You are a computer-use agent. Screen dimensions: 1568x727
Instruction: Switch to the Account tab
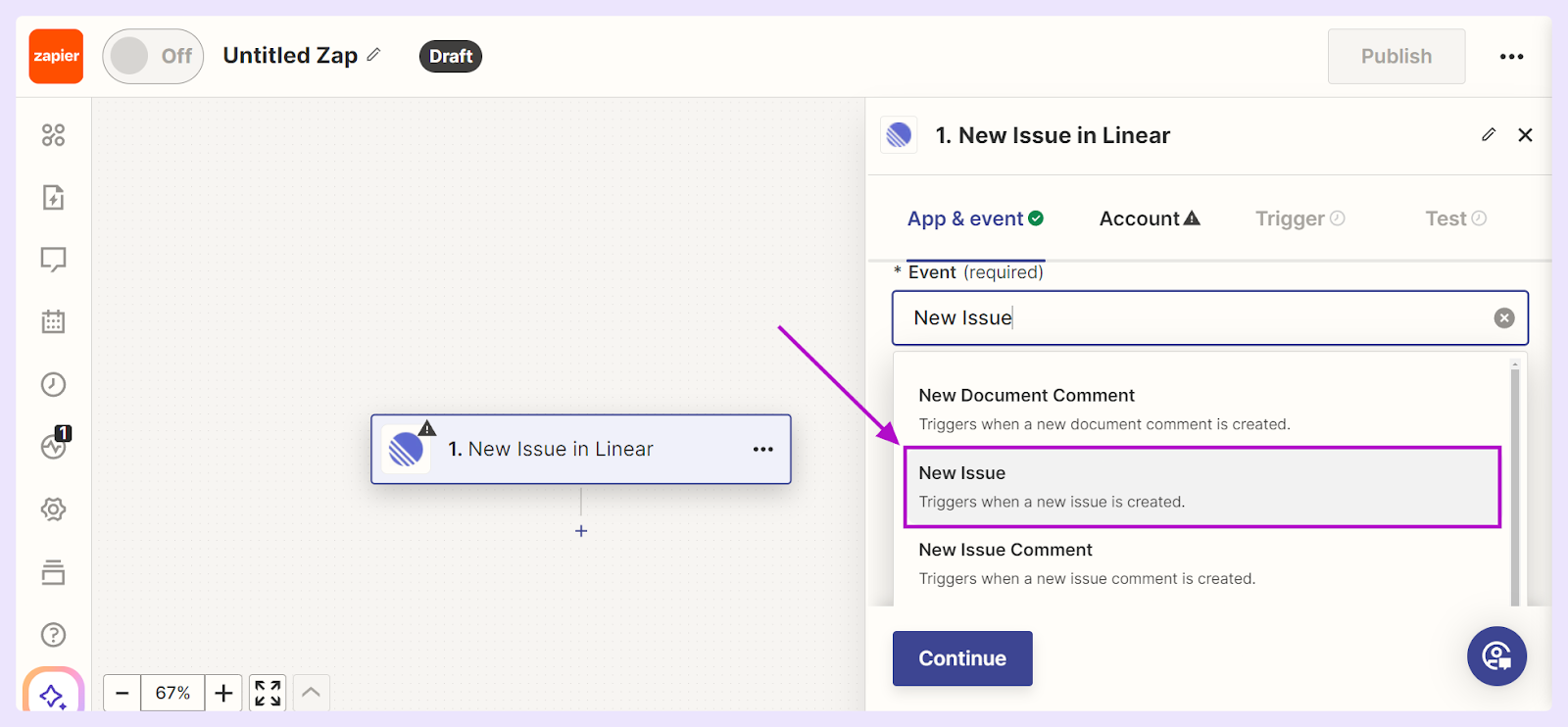(1150, 218)
